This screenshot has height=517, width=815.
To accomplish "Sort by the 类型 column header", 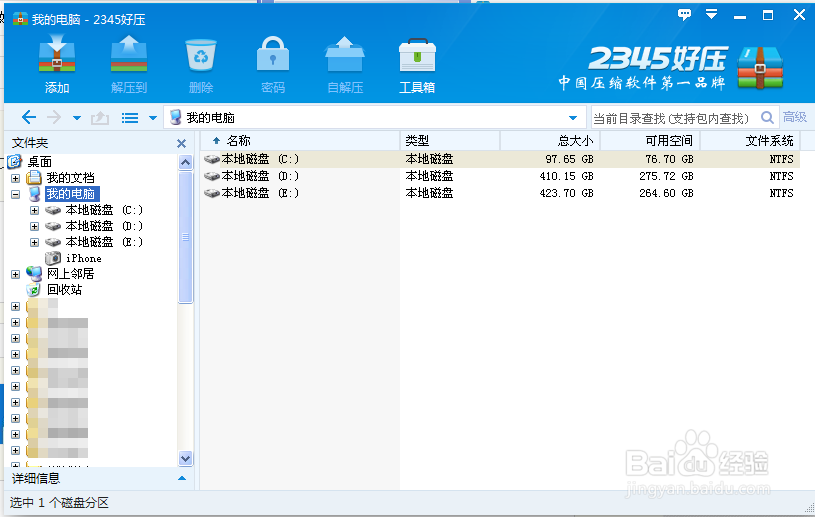I will point(450,141).
